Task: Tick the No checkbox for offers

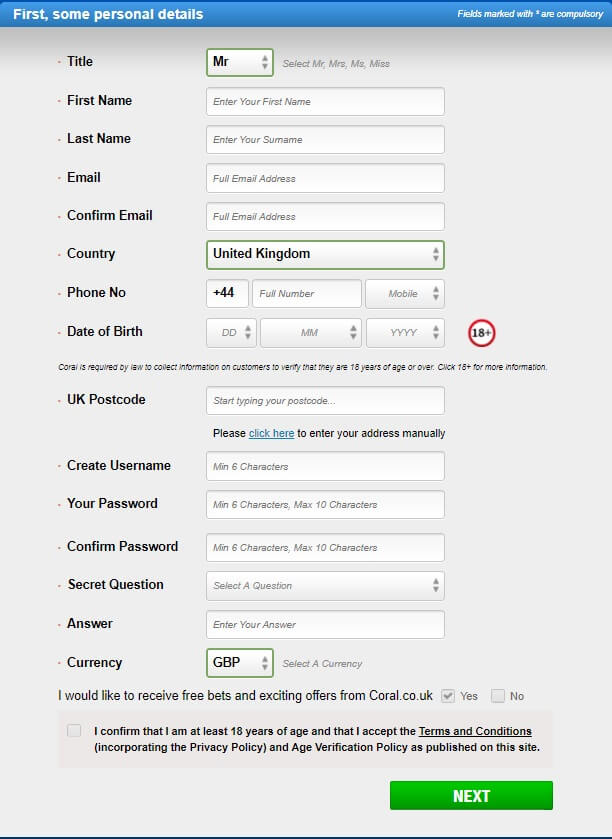Action: [498, 696]
